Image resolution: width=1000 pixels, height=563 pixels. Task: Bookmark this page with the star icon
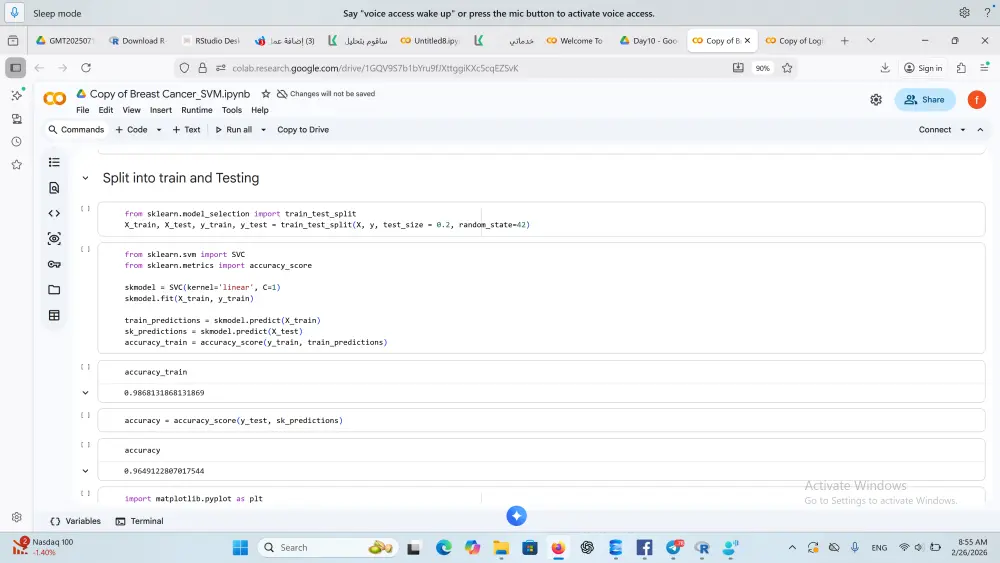pyautogui.click(x=787, y=68)
